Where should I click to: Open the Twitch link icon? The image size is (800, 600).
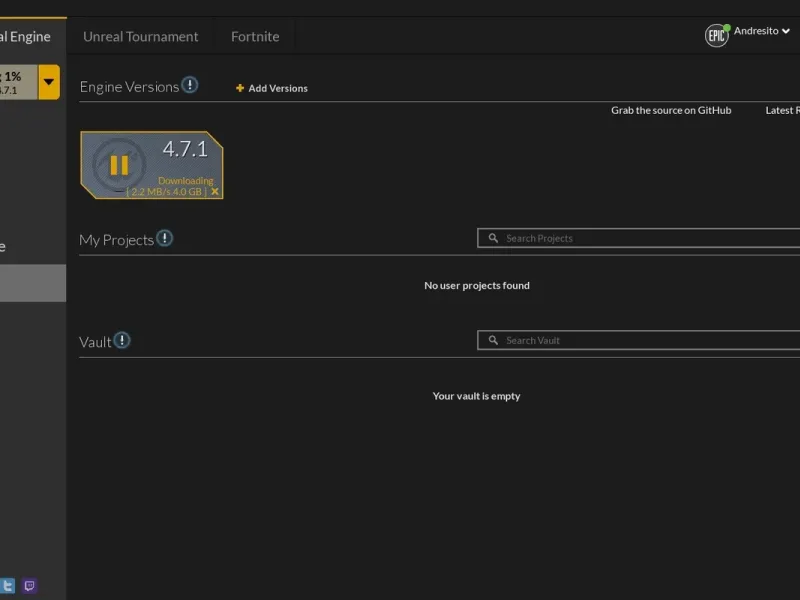(30, 585)
